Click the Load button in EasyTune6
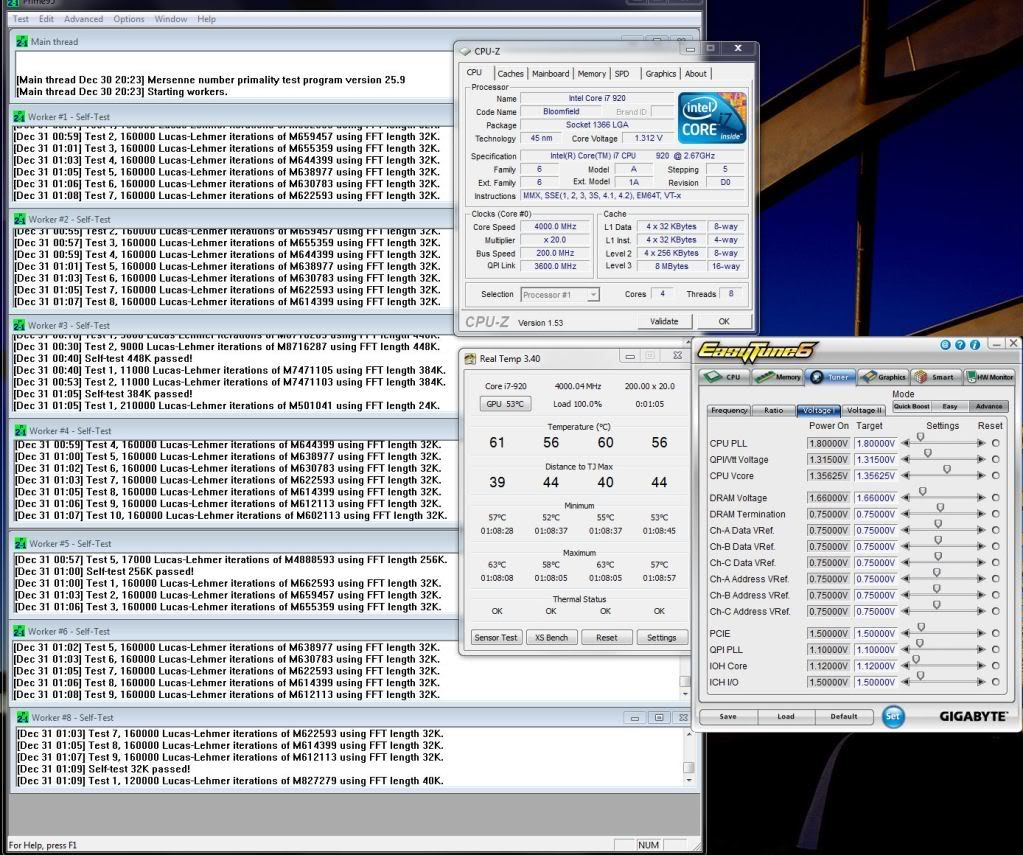This screenshot has height=855, width=1023. (786, 717)
